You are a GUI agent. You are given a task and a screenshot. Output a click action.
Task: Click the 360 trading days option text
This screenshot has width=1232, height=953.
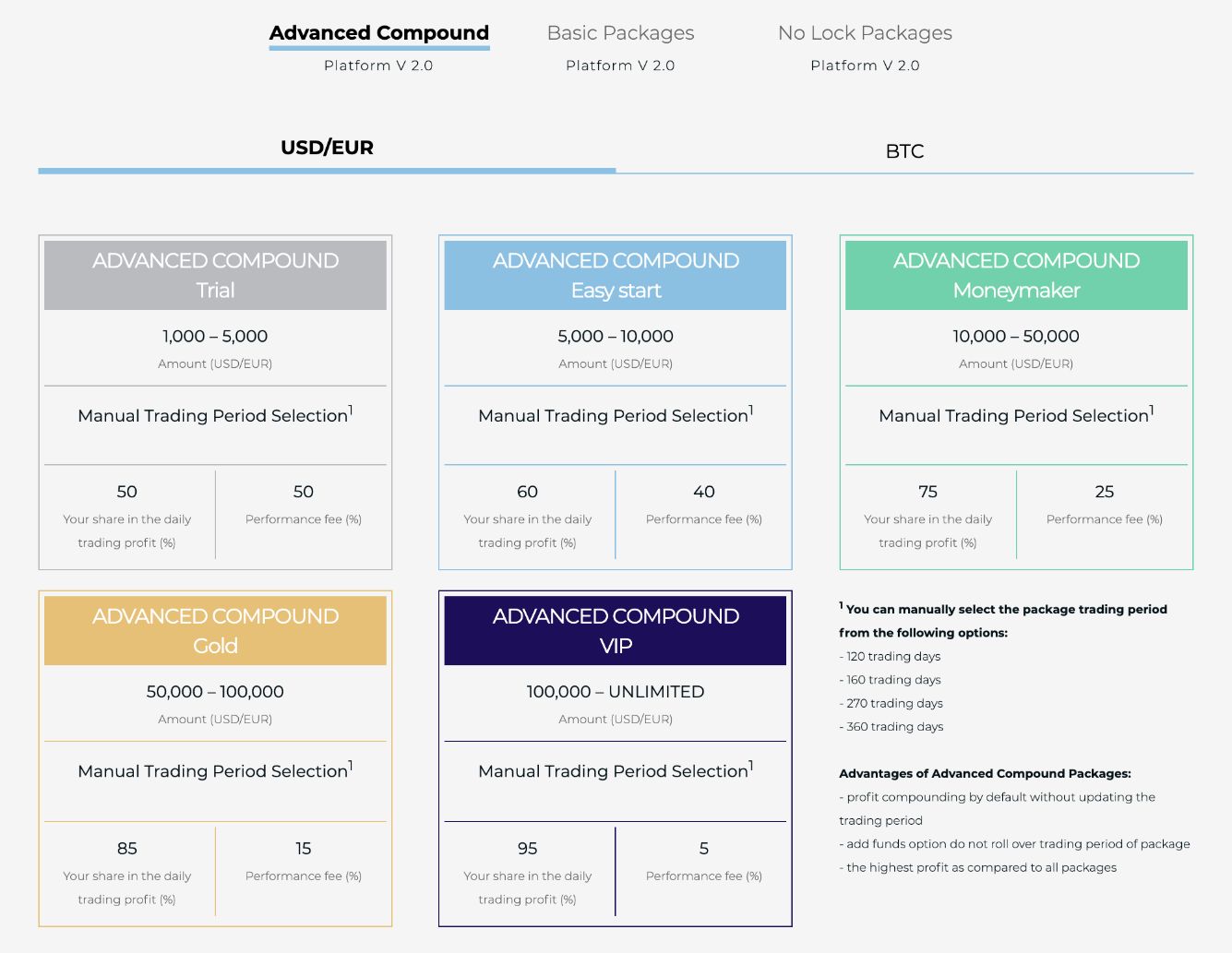(891, 727)
